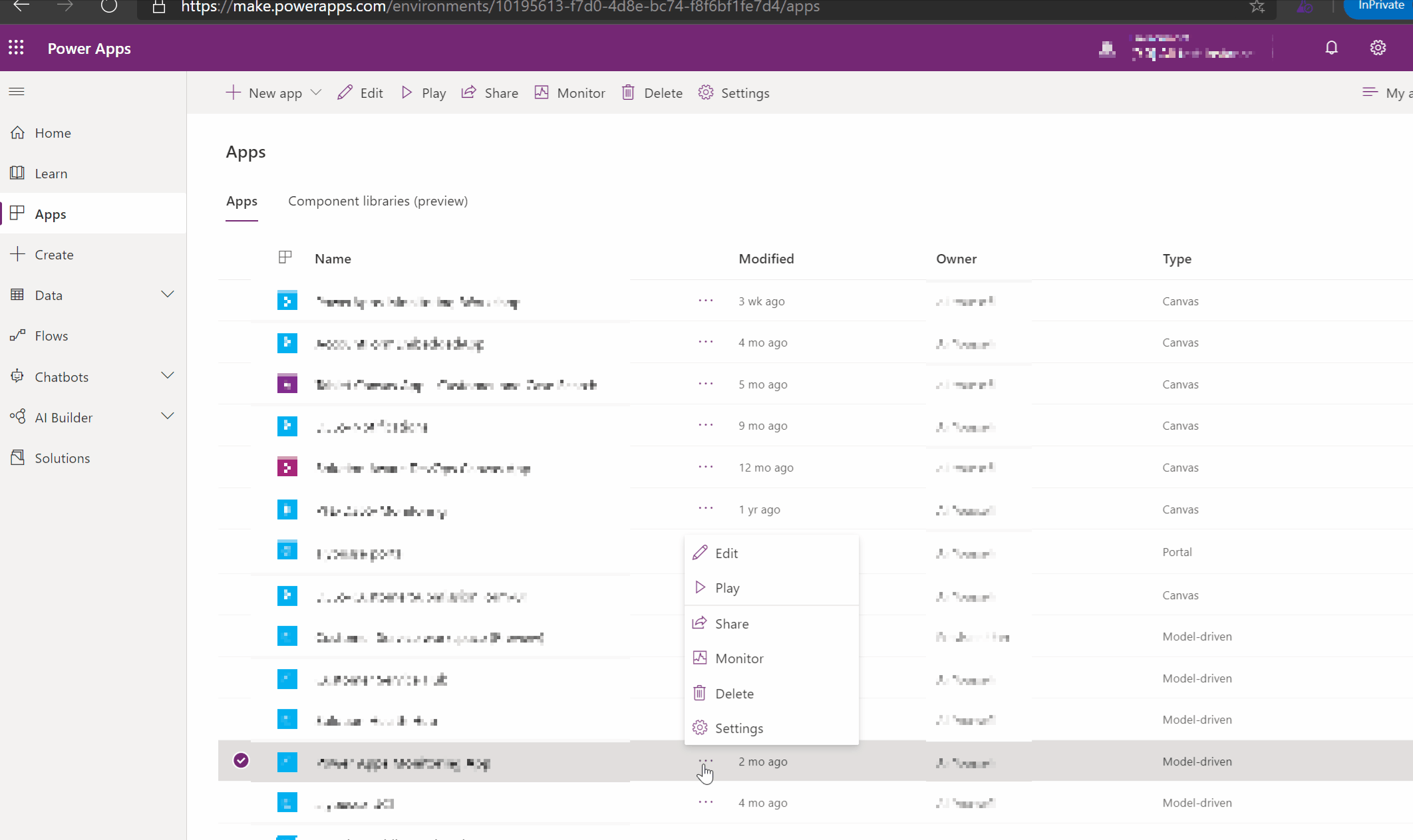This screenshot has width=1413, height=840.
Task: Open Solutions in left navigation
Action: [x=62, y=458]
